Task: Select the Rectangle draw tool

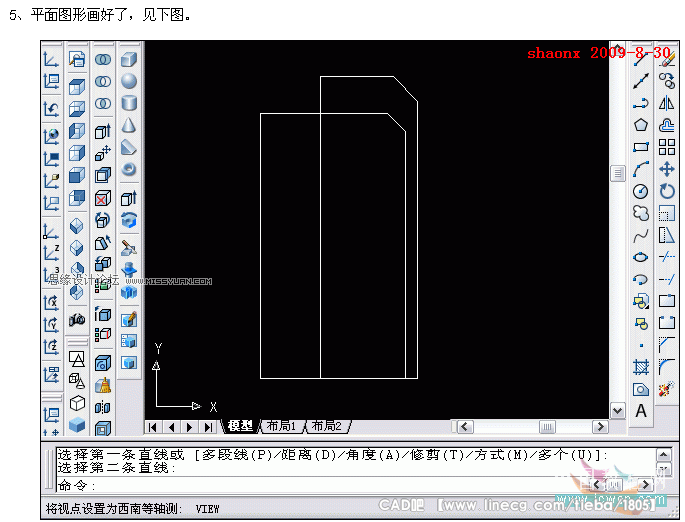Action: point(641,147)
